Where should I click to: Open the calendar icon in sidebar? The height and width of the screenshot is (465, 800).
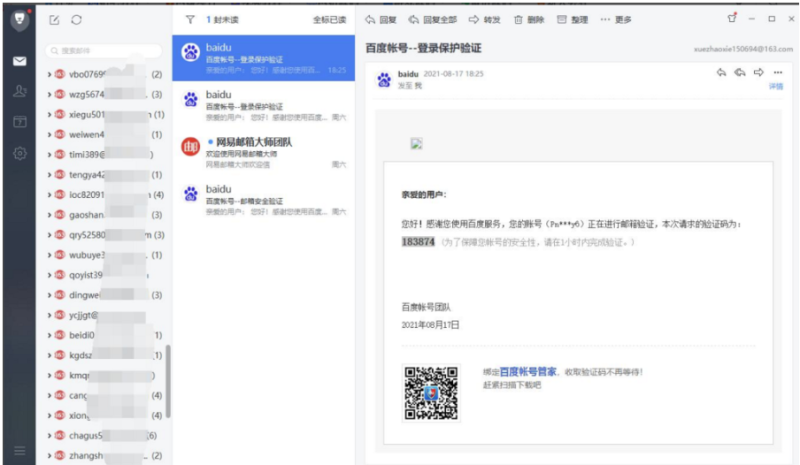pyautogui.click(x=19, y=122)
